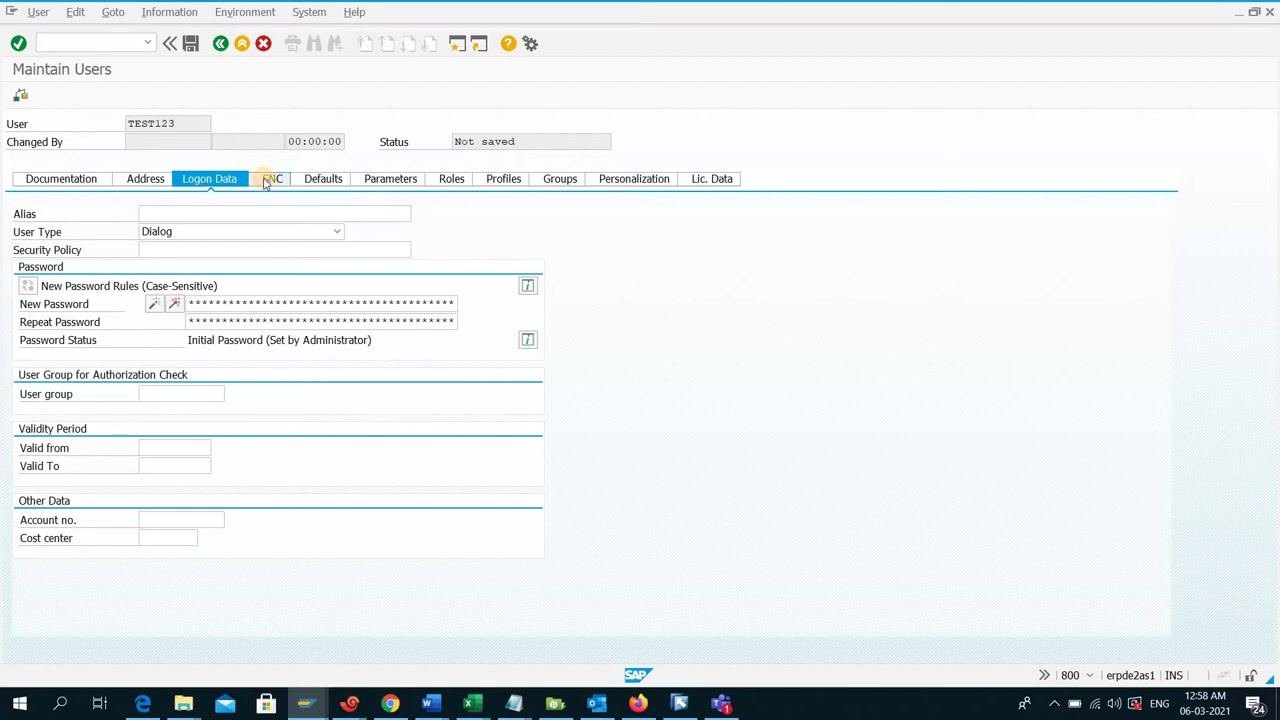Click the Security Policy input field
The height and width of the screenshot is (720, 1280).
point(275,250)
